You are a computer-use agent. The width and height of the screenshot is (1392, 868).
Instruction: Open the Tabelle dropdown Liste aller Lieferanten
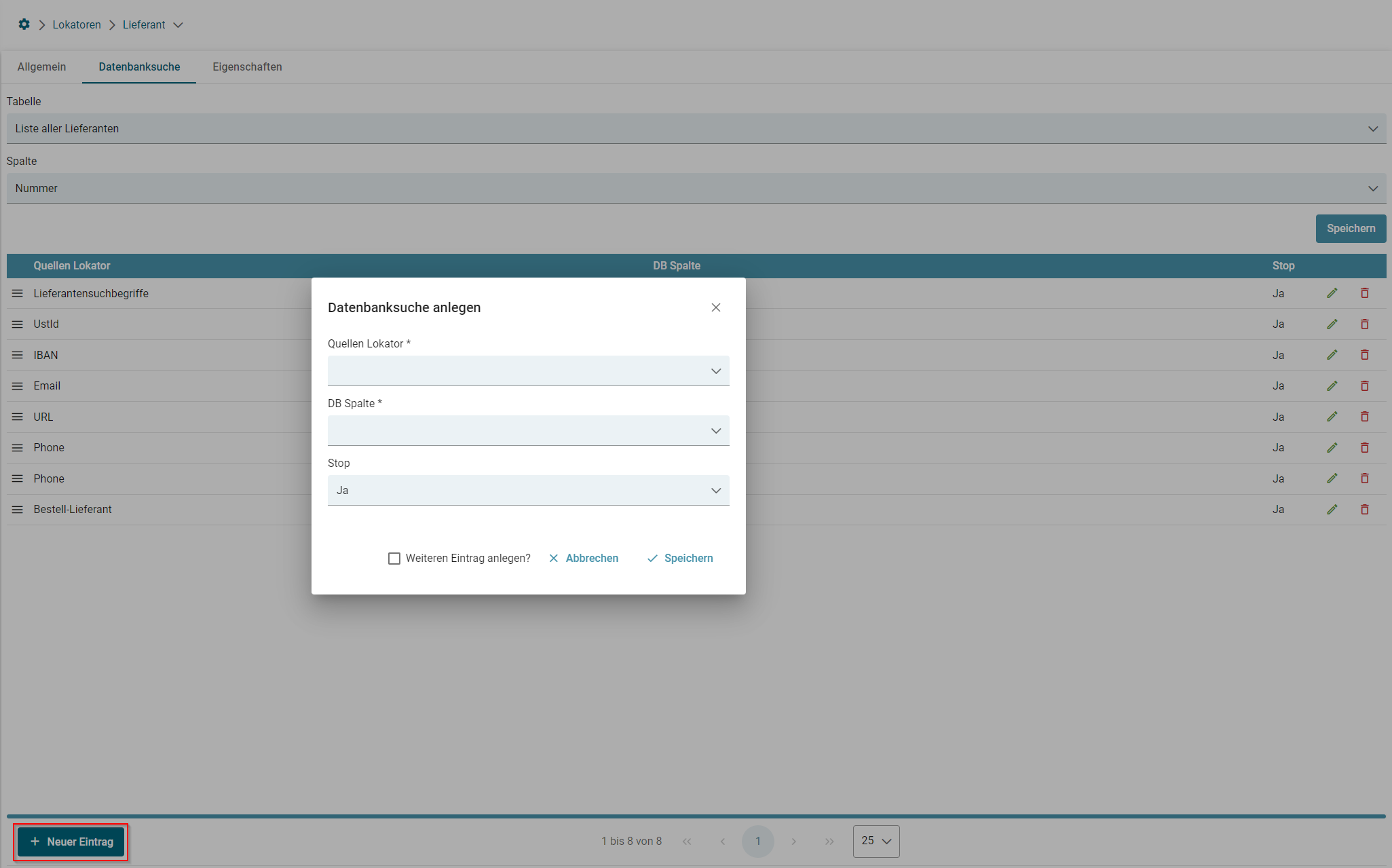click(x=696, y=128)
